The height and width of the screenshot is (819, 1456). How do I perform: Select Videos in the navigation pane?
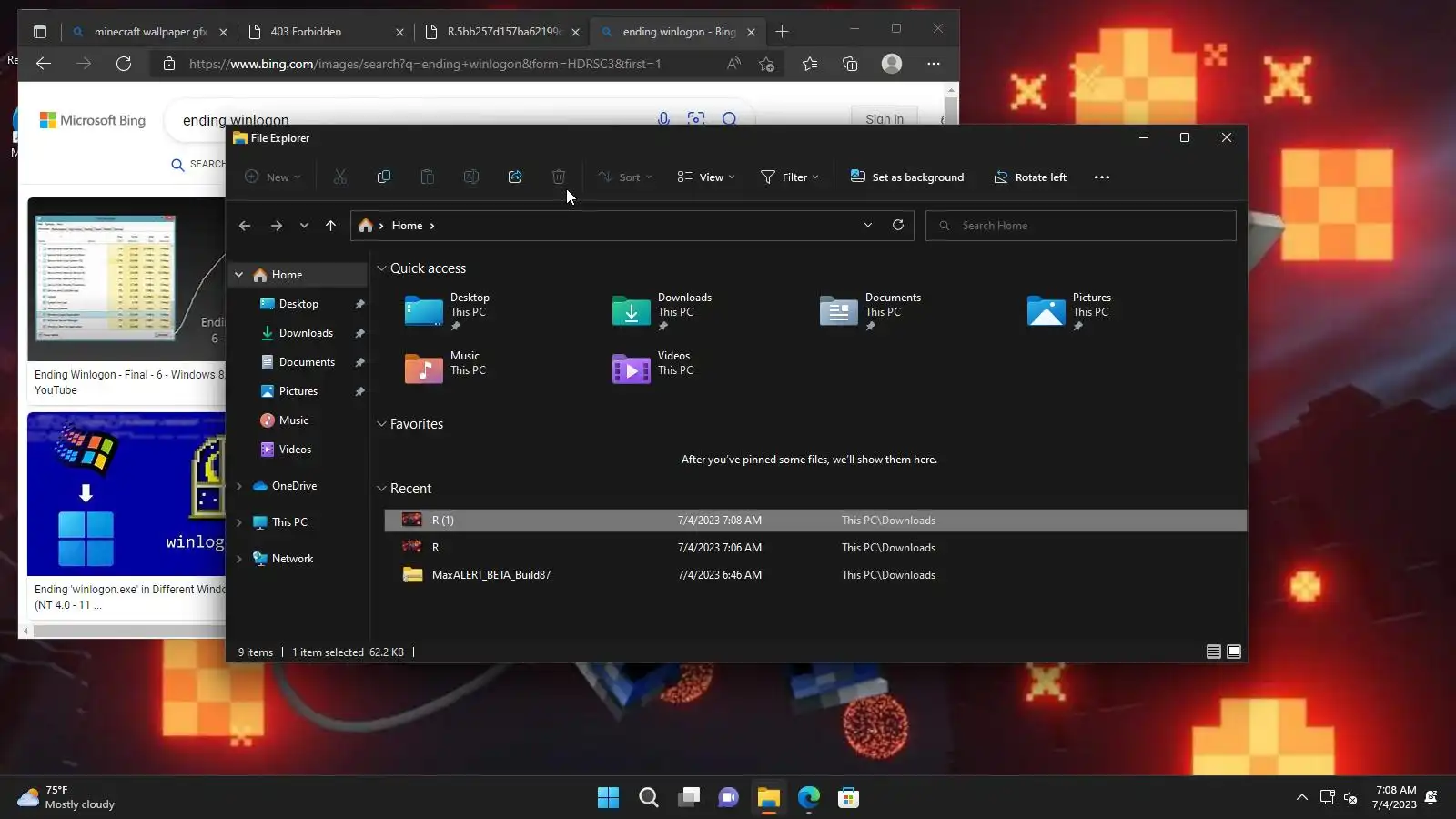(x=295, y=450)
